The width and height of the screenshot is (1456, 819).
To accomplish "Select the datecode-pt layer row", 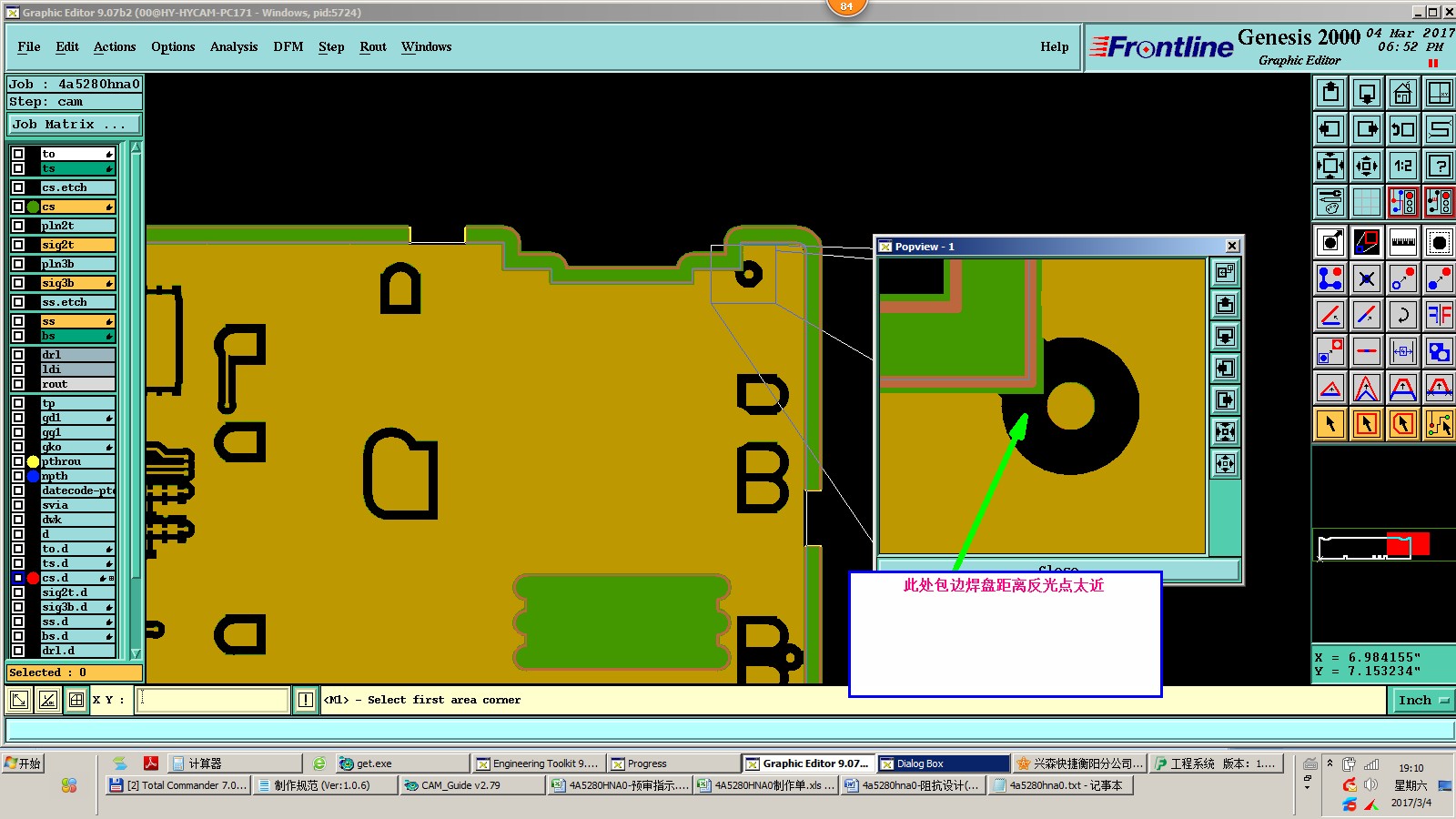I will (77, 490).
